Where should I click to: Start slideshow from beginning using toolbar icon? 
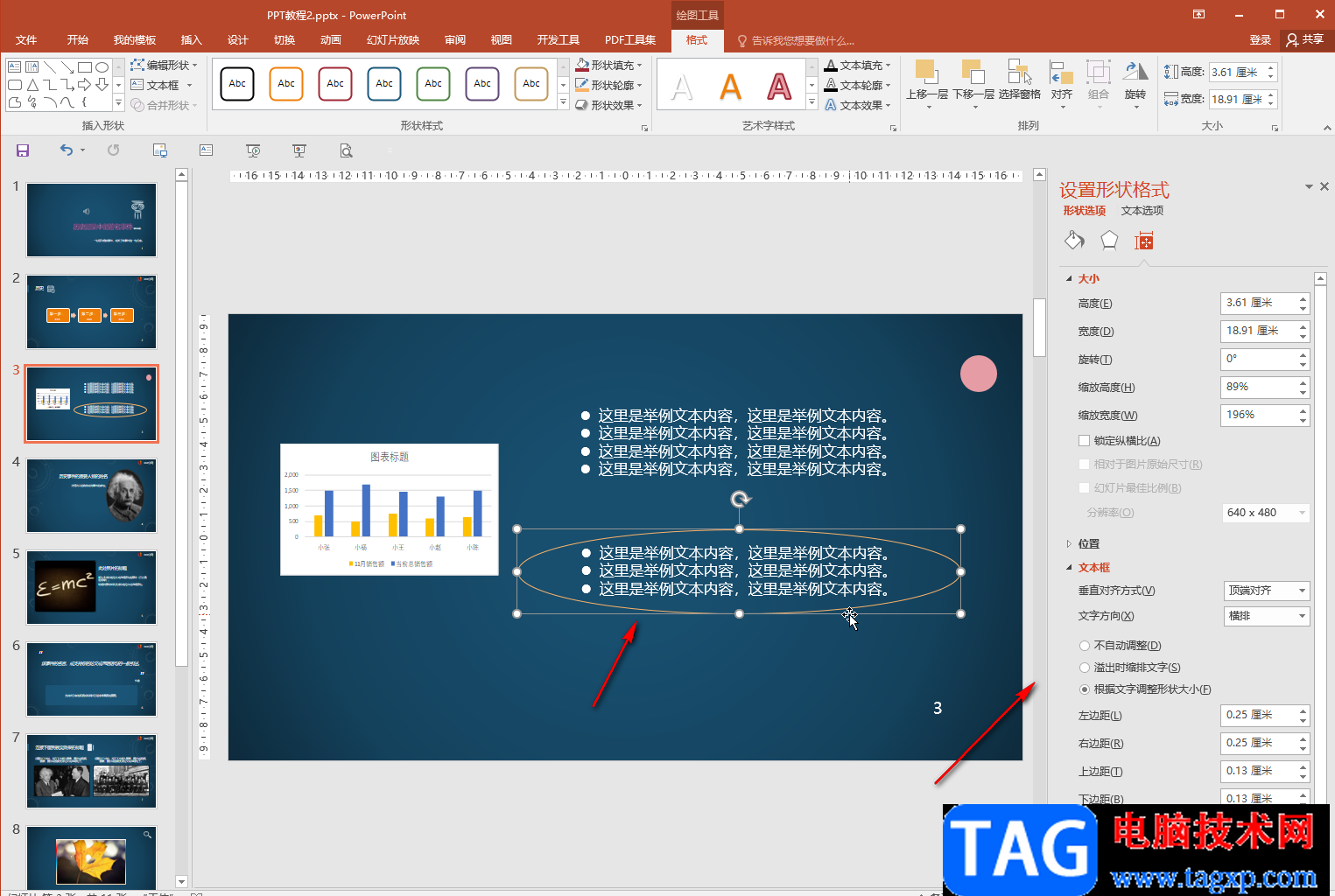[x=253, y=150]
